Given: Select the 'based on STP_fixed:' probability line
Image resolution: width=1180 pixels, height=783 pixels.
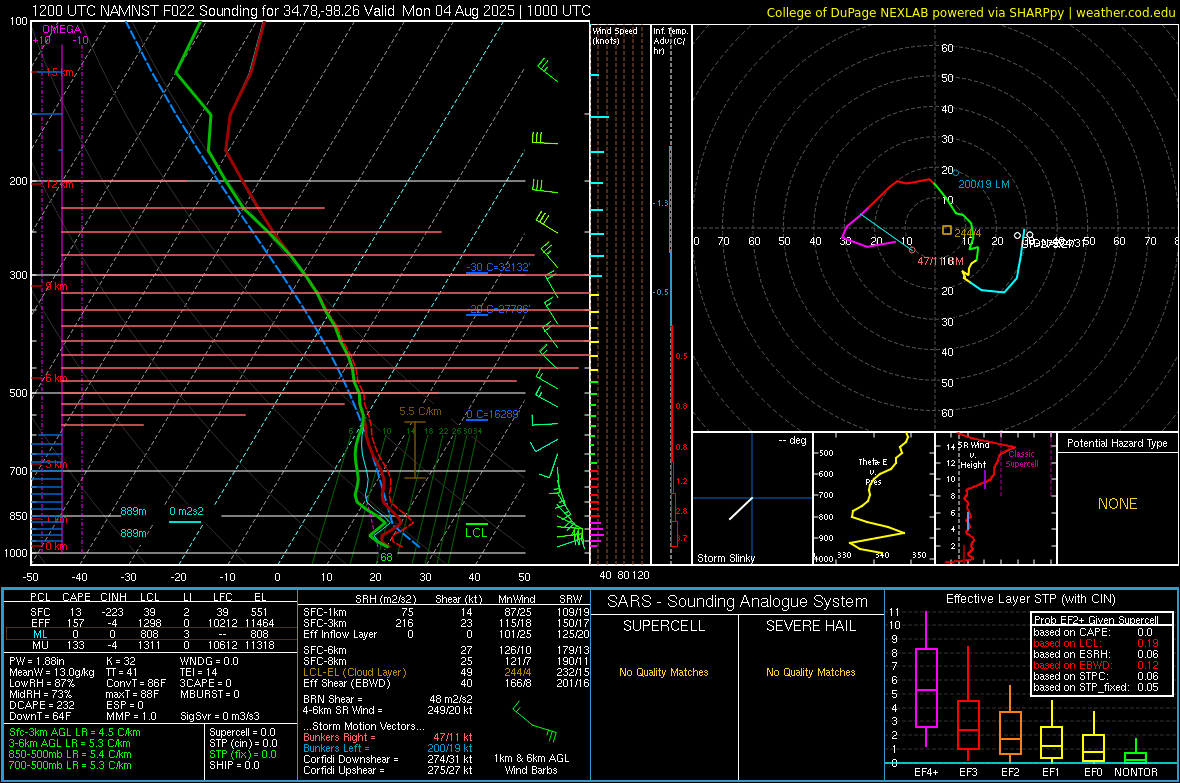Looking at the screenshot, I should [x=1096, y=687].
